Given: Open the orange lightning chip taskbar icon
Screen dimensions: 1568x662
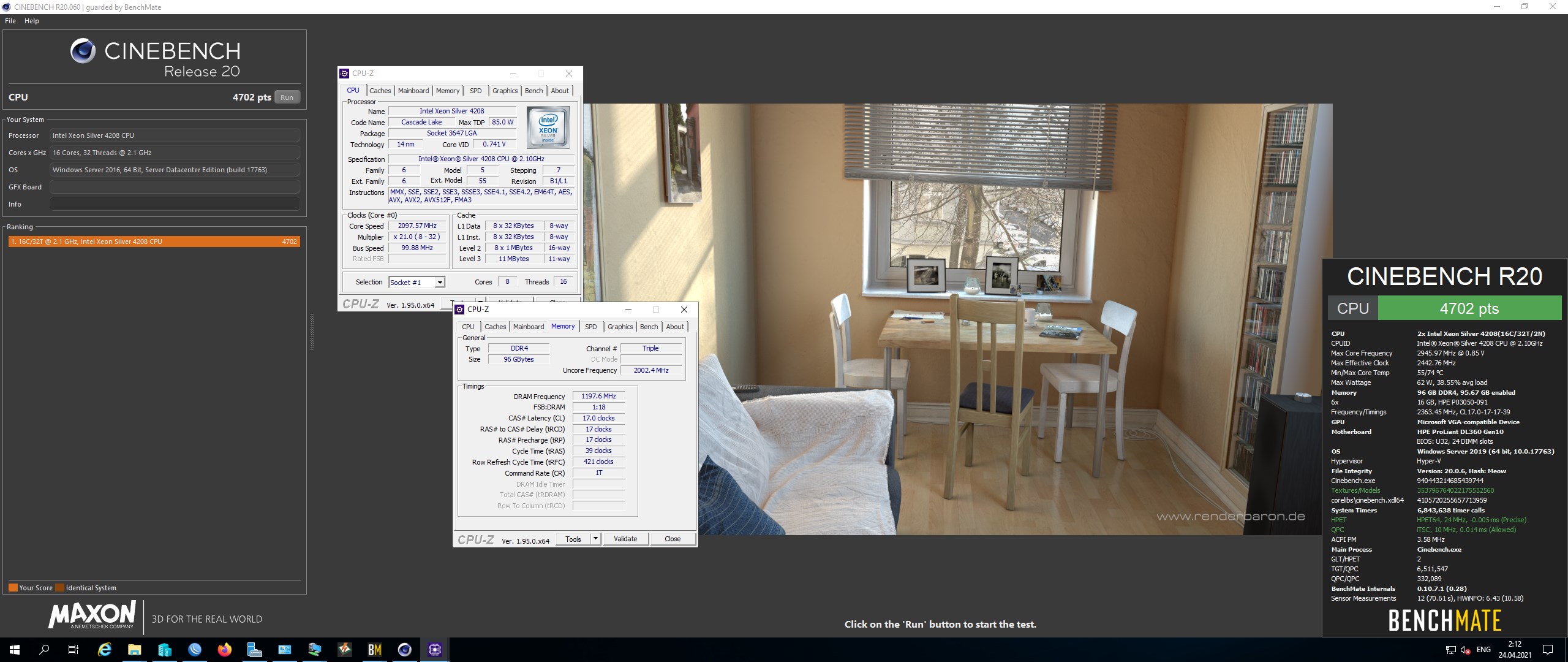Looking at the screenshot, I should pos(344,650).
